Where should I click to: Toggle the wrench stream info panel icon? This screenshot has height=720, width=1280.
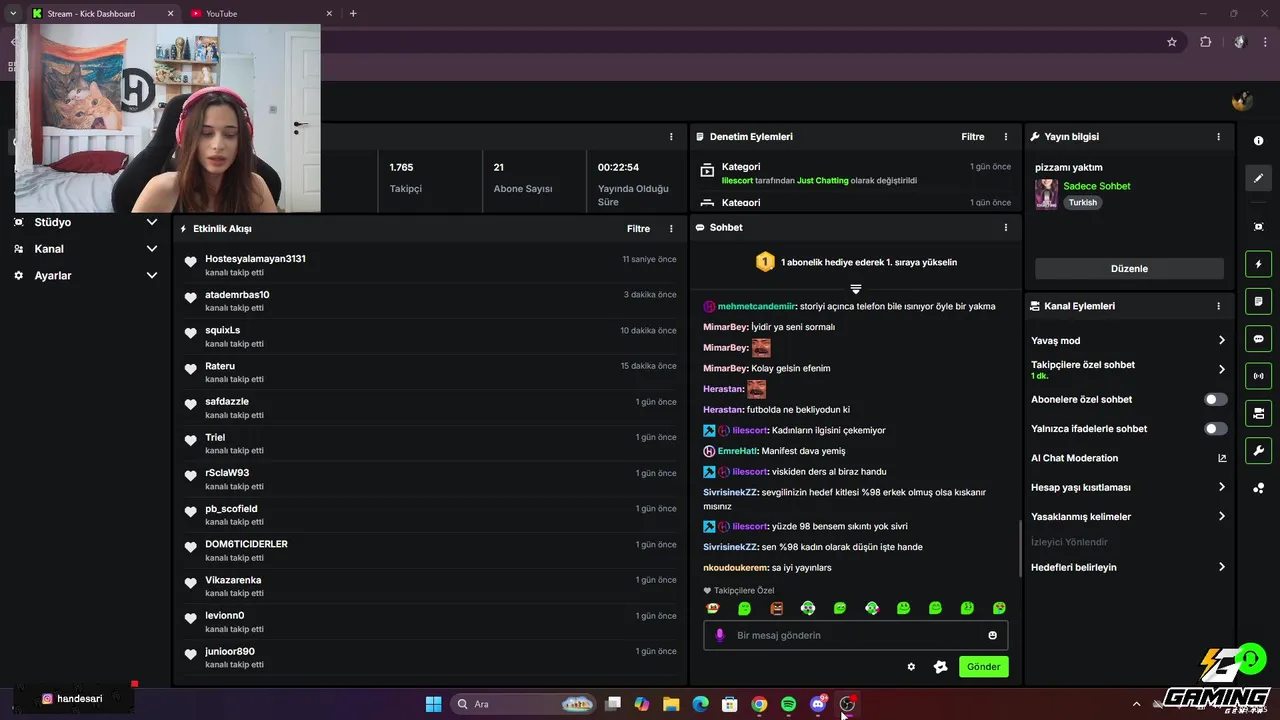(1258, 450)
